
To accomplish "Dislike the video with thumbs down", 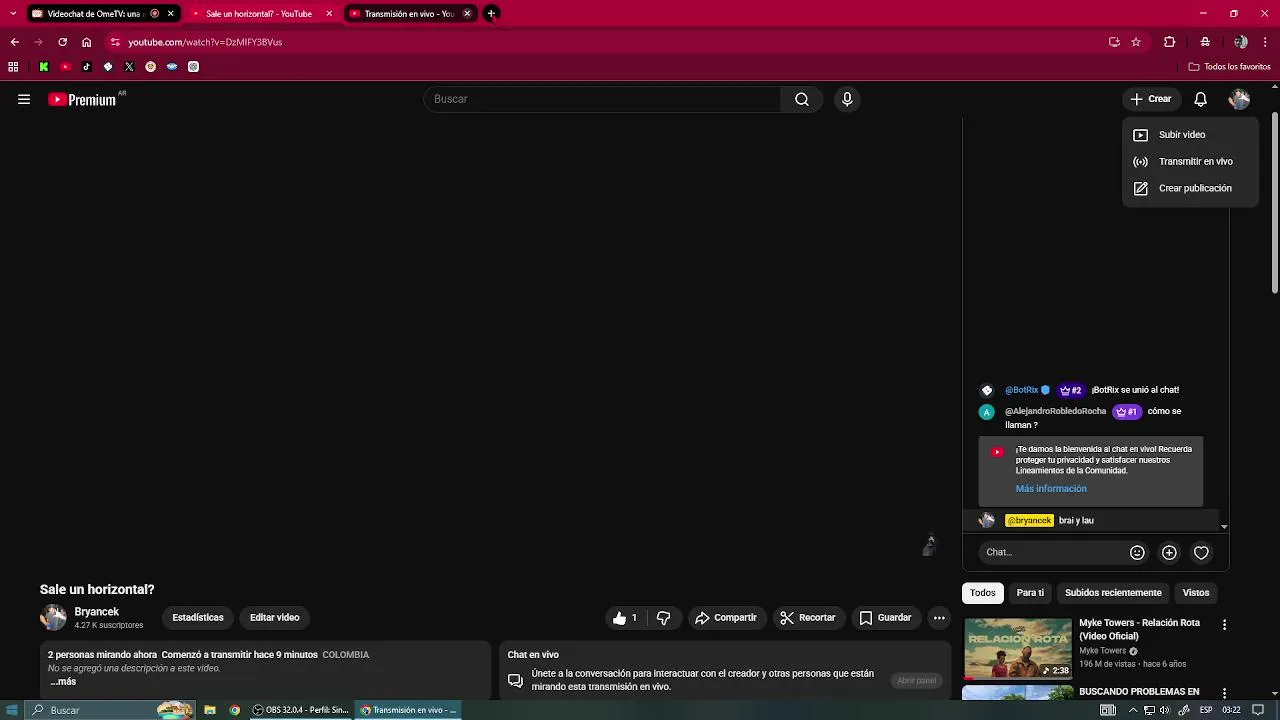I will click(x=663, y=618).
